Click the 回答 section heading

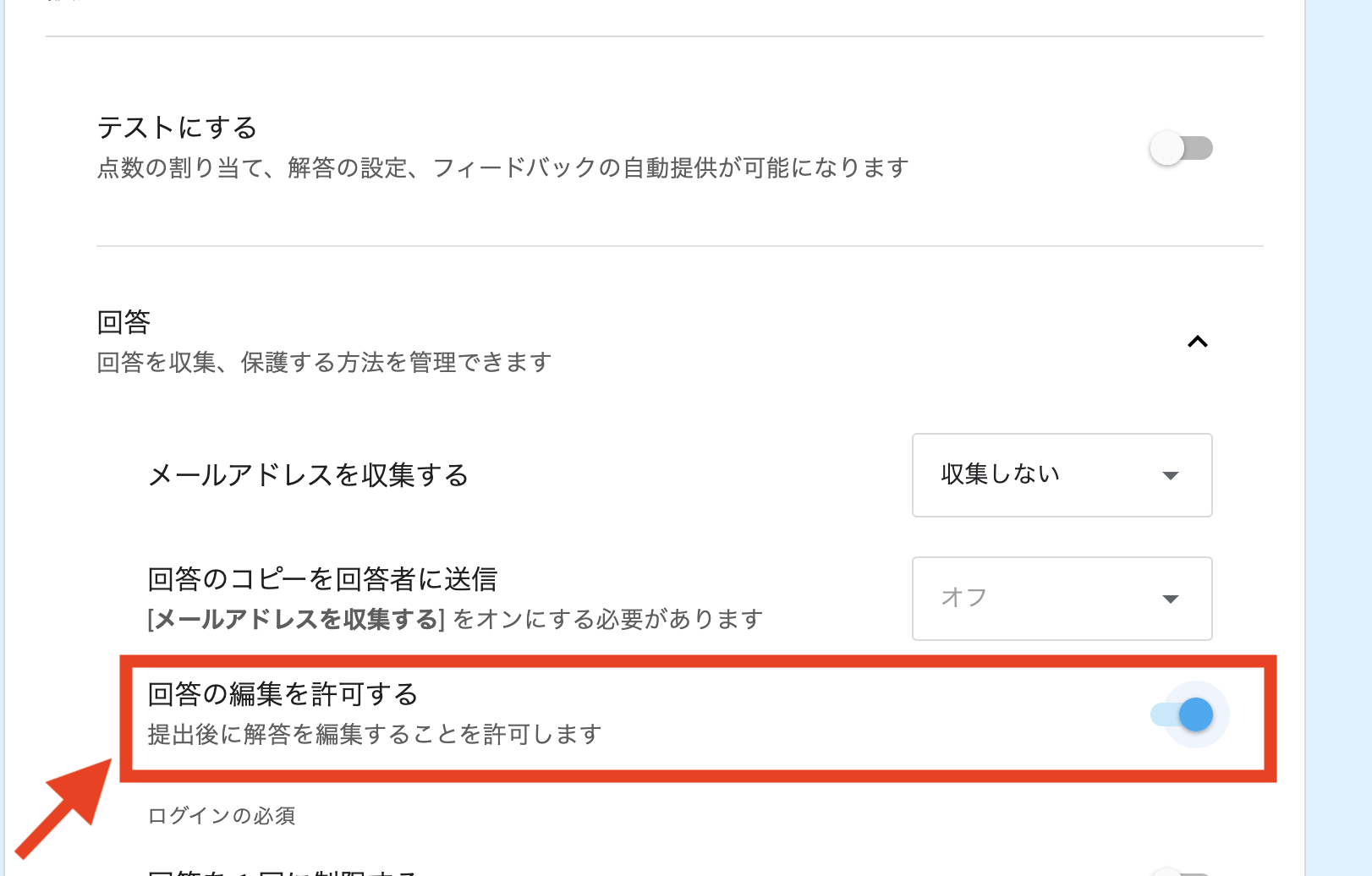(124, 322)
